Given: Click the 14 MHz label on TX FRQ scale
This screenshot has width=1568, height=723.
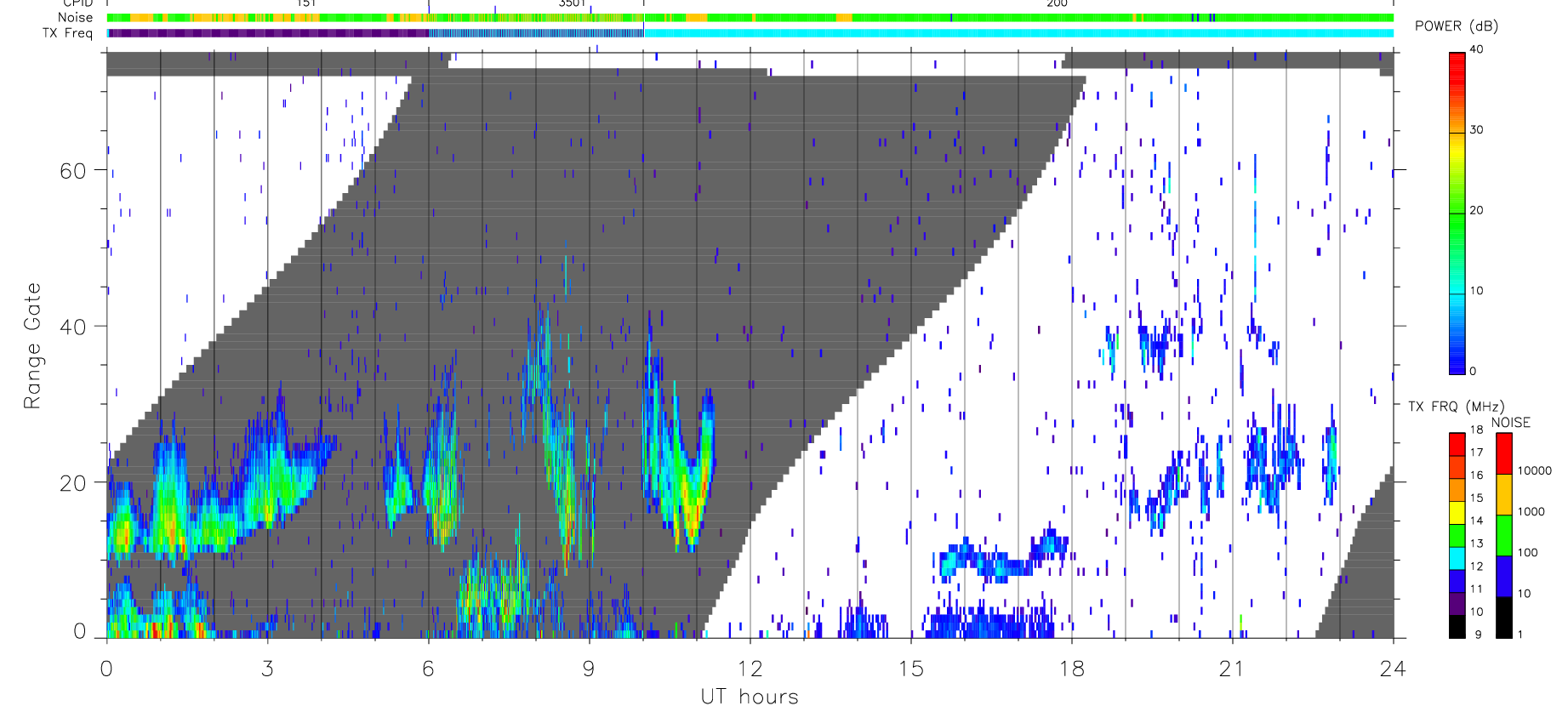Looking at the screenshot, I should [x=1476, y=521].
